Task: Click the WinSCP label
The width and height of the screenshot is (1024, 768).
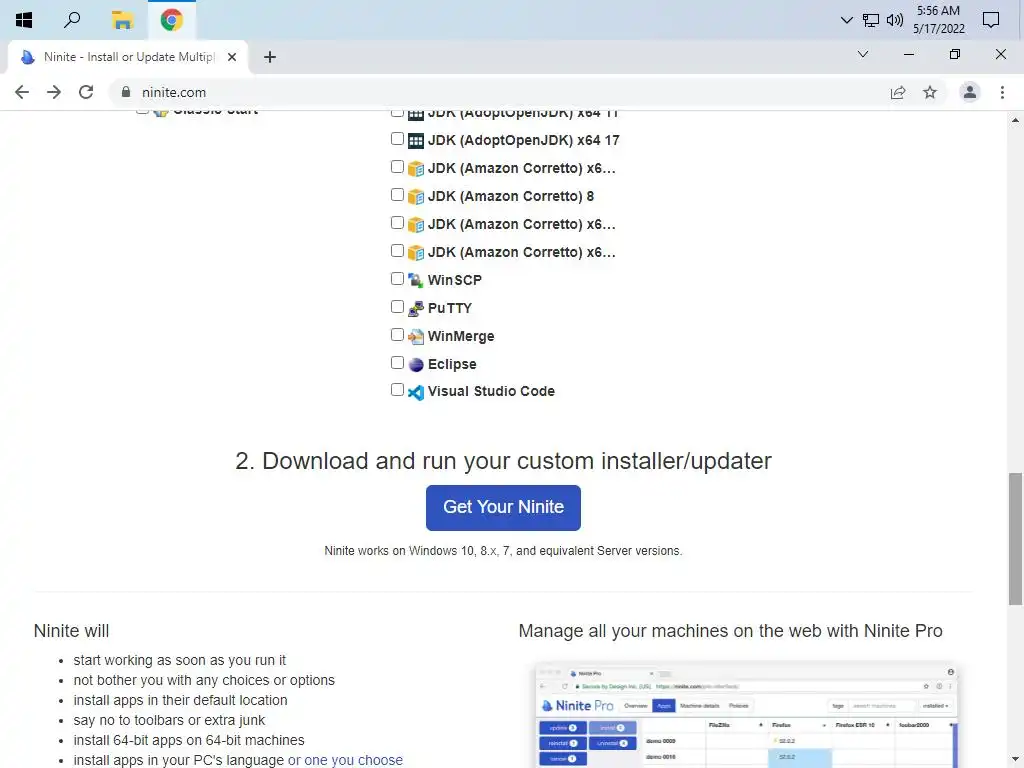Action: (455, 280)
